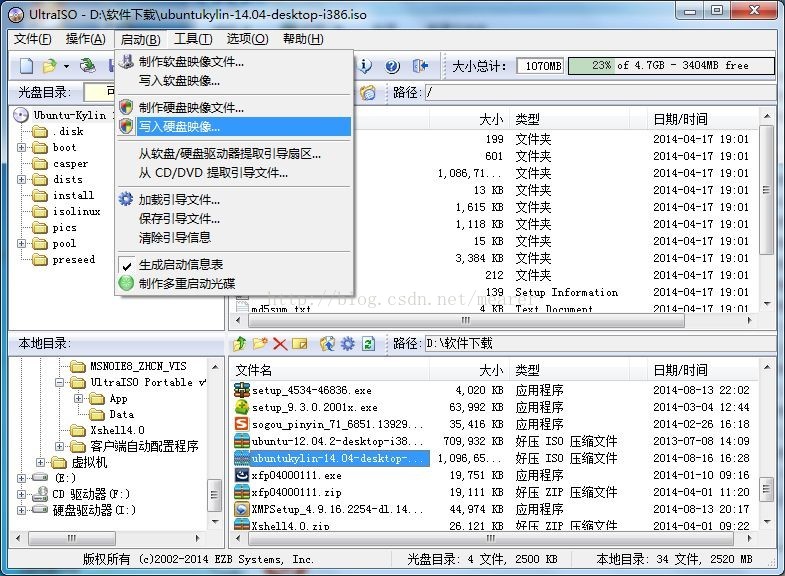This screenshot has height=576, width=785.
Task: Click the blue info toolbar icon
Action: tap(366, 66)
